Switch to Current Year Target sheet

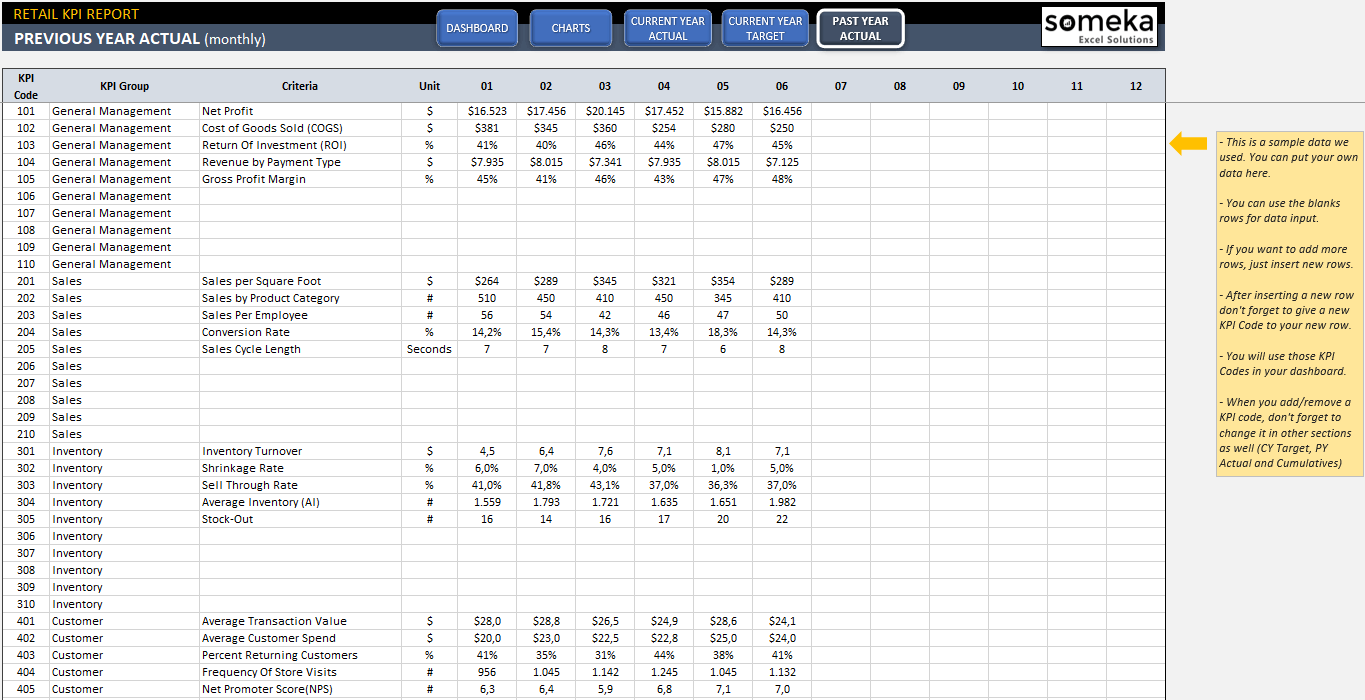coord(765,28)
